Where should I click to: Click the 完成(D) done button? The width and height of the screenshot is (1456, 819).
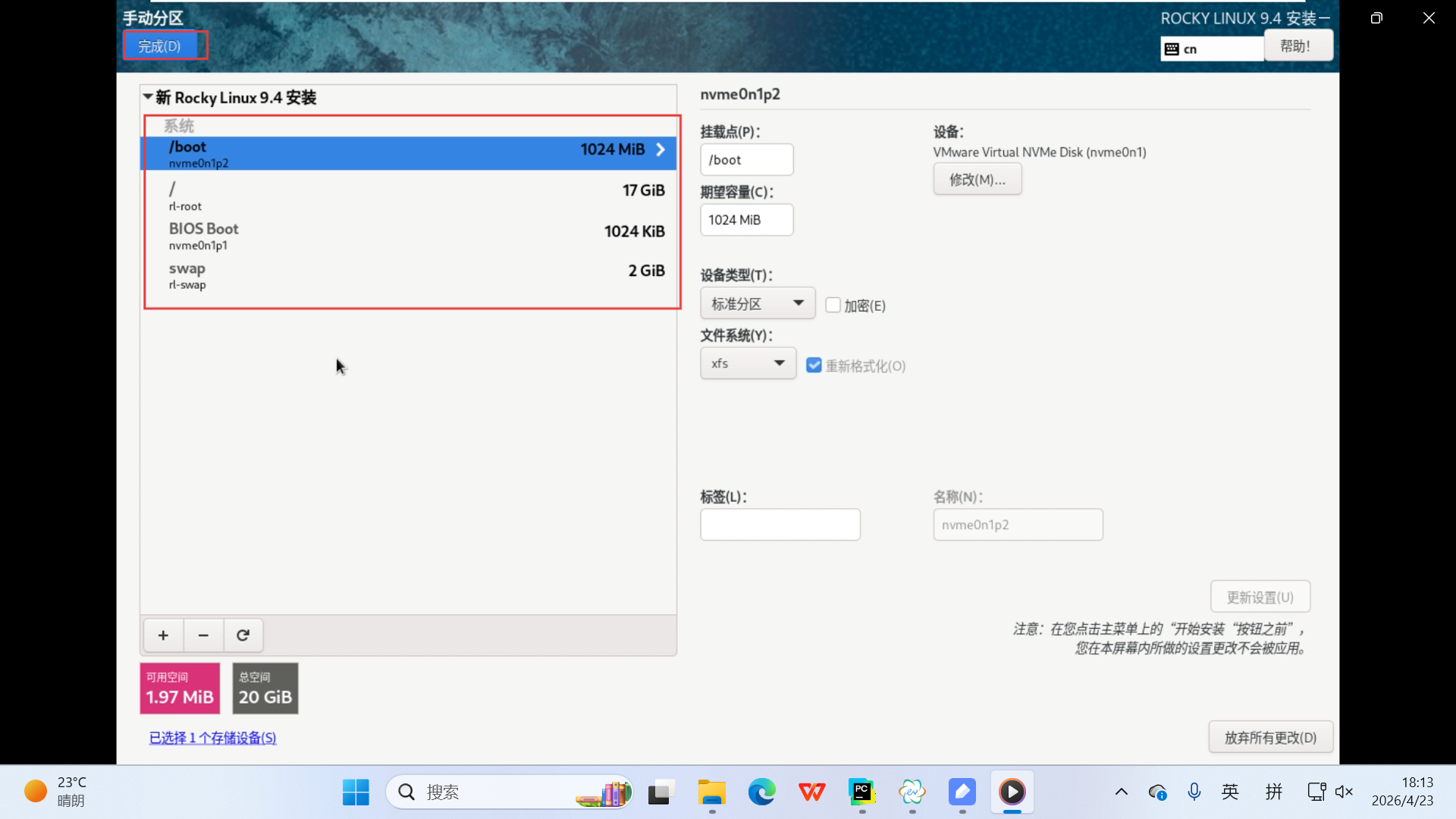[x=160, y=46]
